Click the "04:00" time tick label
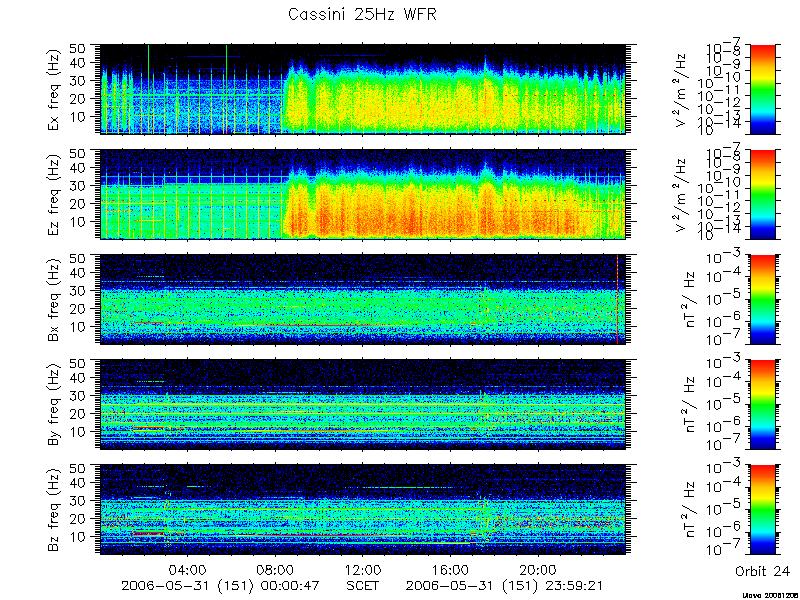The height and width of the screenshot is (600, 800). (x=188, y=569)
